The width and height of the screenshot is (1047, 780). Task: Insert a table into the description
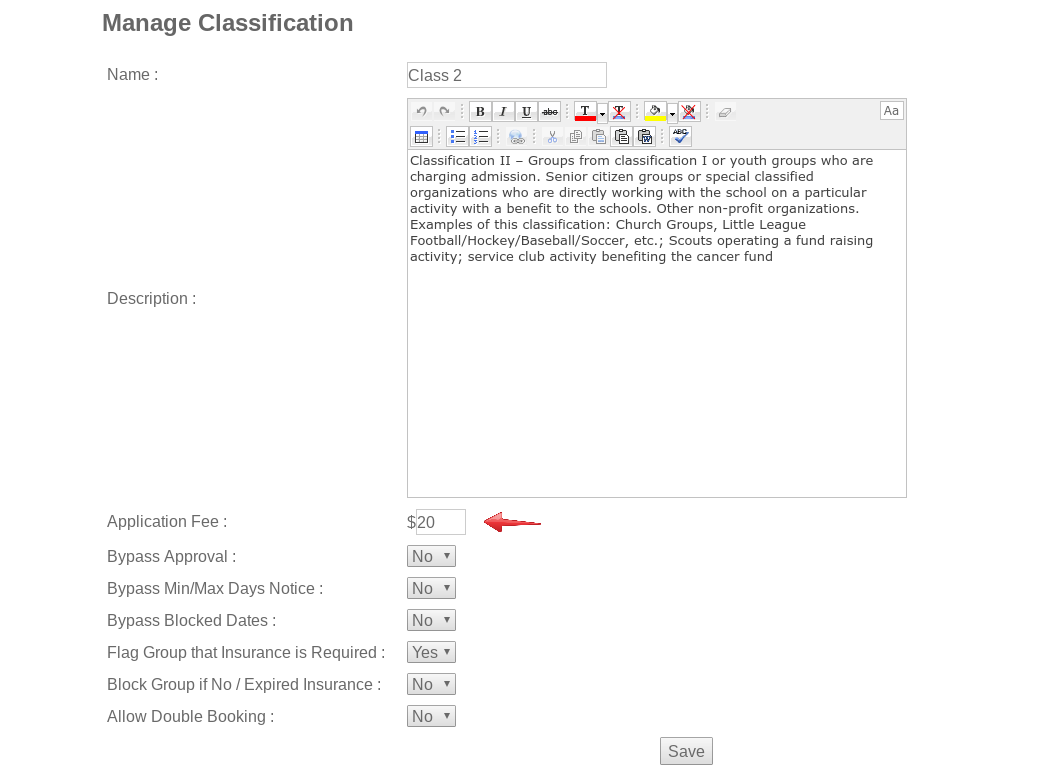click(x=421, y=136)
